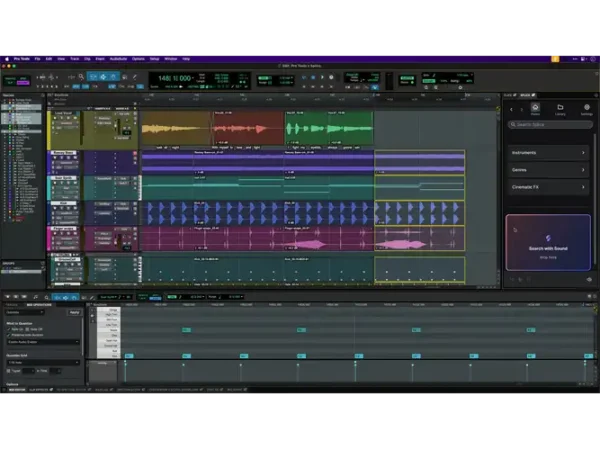Click the Clip Effects tab at bottom
Screen dimensions: 600x450
(41, 390)
